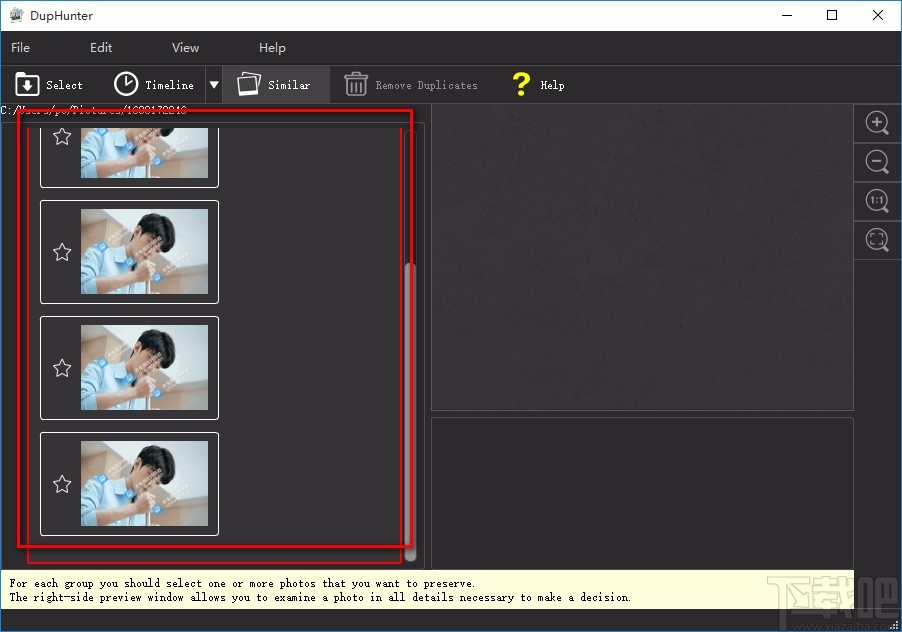This screenshot has height=632, width=902.
Task: Expand the Timeline dropdown arrow
Action: tap(213, 85)
